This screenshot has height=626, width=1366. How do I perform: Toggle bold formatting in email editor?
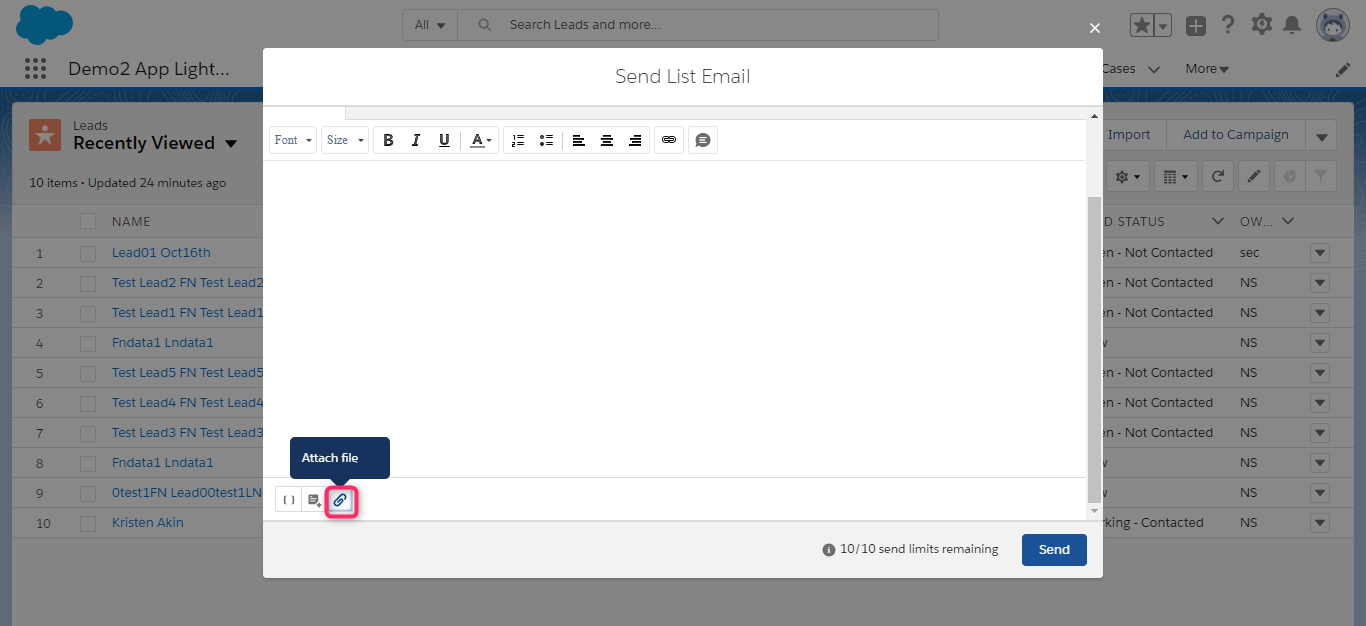coord(388,140)
